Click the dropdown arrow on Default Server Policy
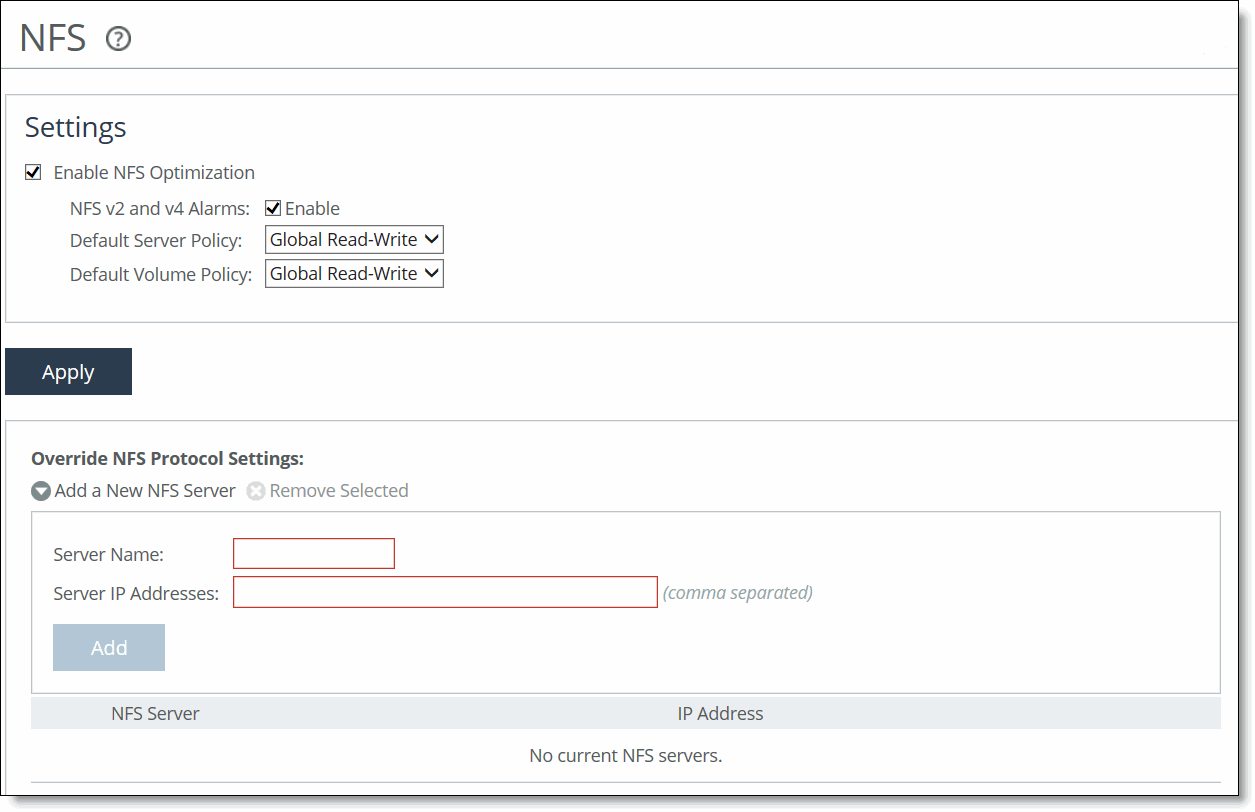Screen dimensions: 1255x812 [432, 239]
